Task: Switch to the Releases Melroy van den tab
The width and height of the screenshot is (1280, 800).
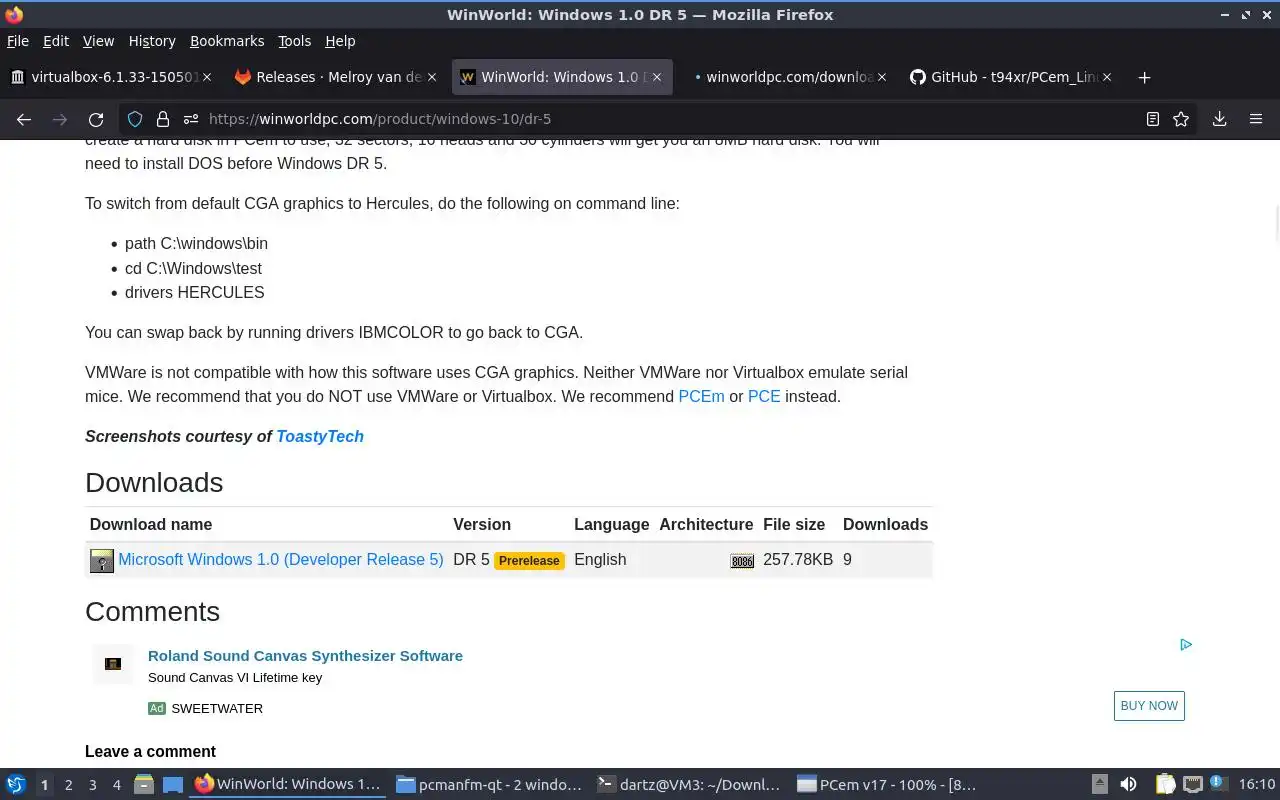Action: (x=335, y=77)
